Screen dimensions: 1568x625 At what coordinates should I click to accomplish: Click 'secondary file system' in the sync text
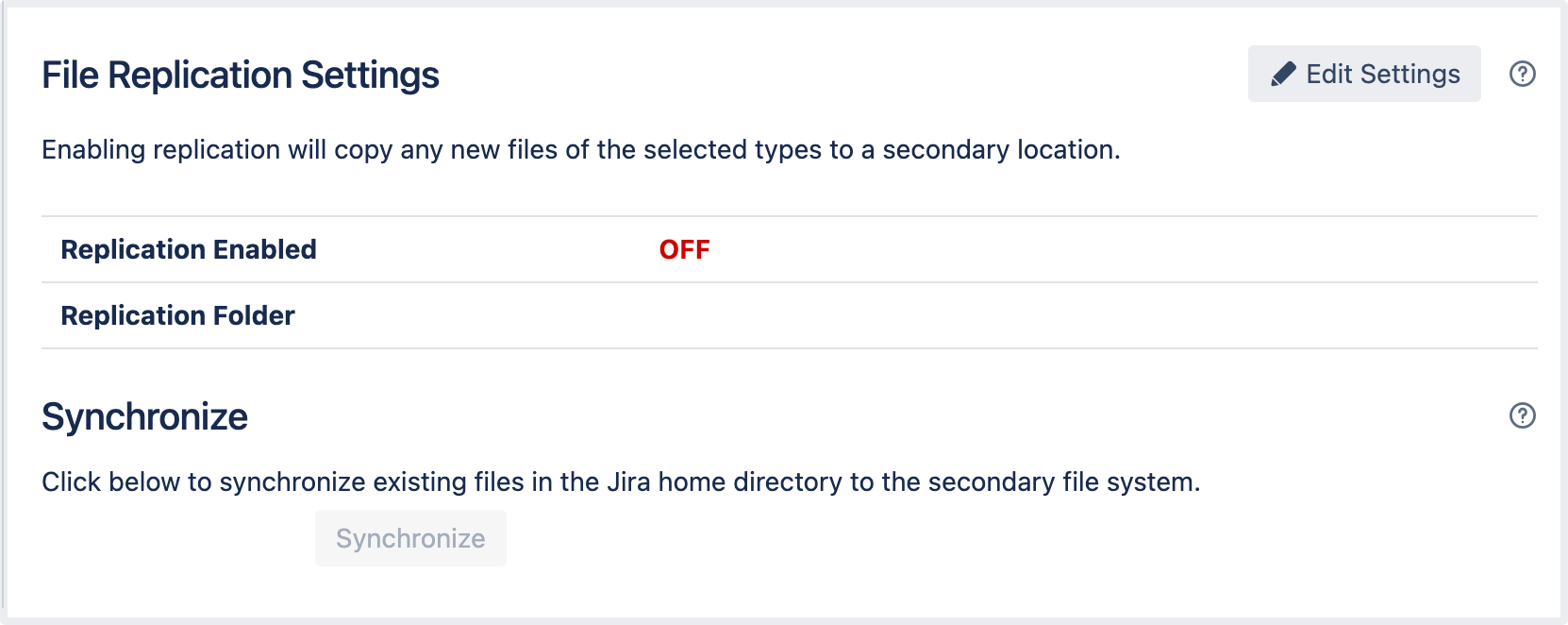click(x=1063, y=481)
